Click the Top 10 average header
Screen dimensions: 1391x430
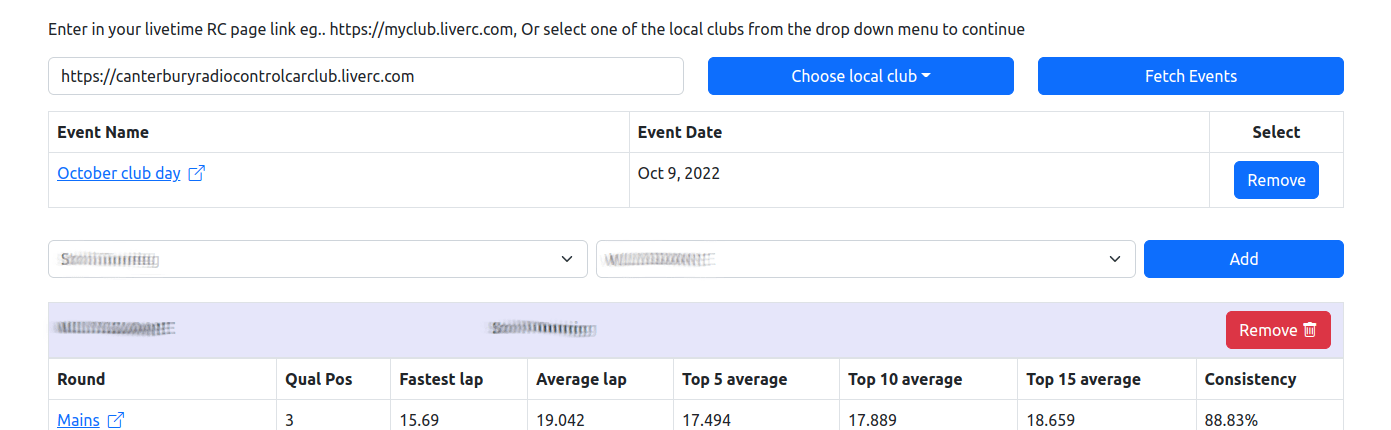(x=904, y=379)
